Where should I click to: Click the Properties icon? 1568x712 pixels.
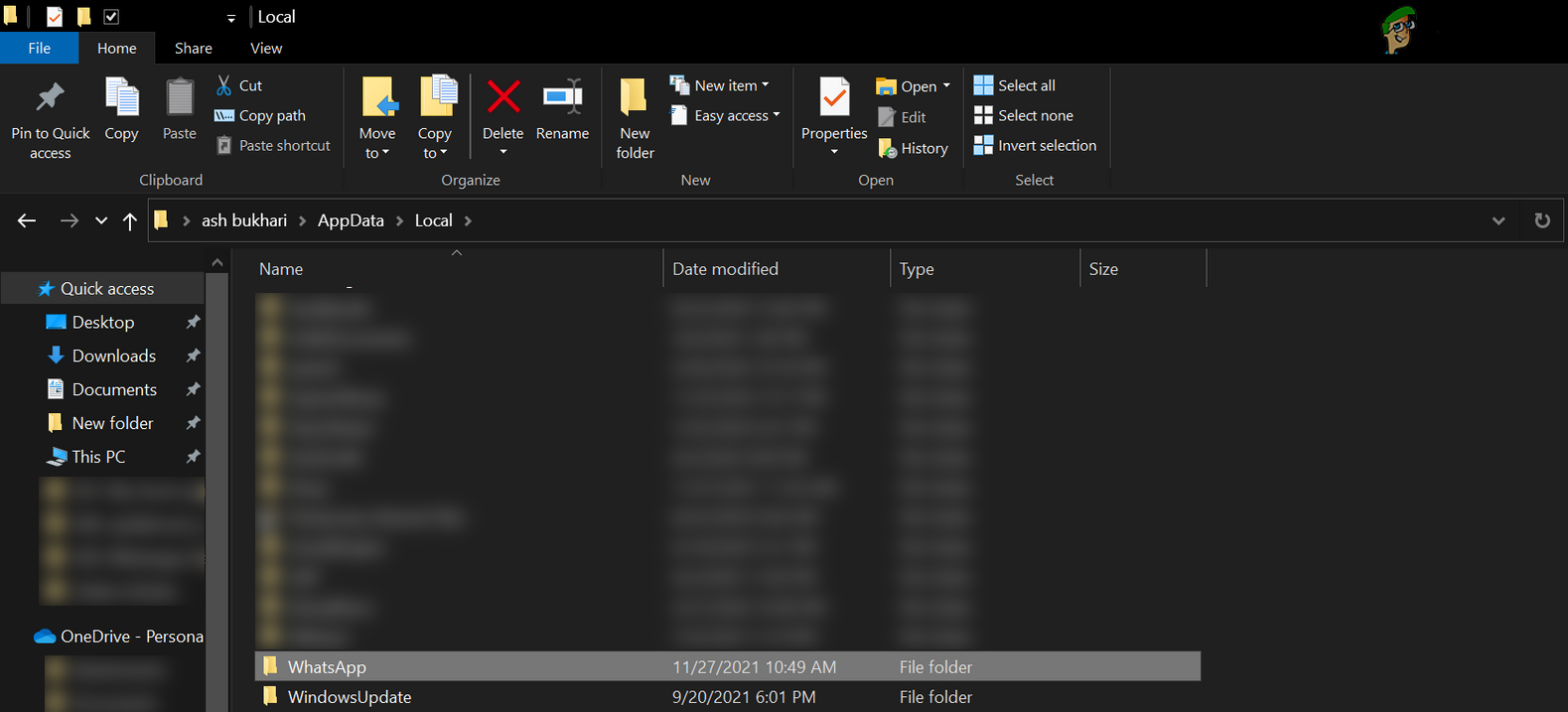(834, 97)
